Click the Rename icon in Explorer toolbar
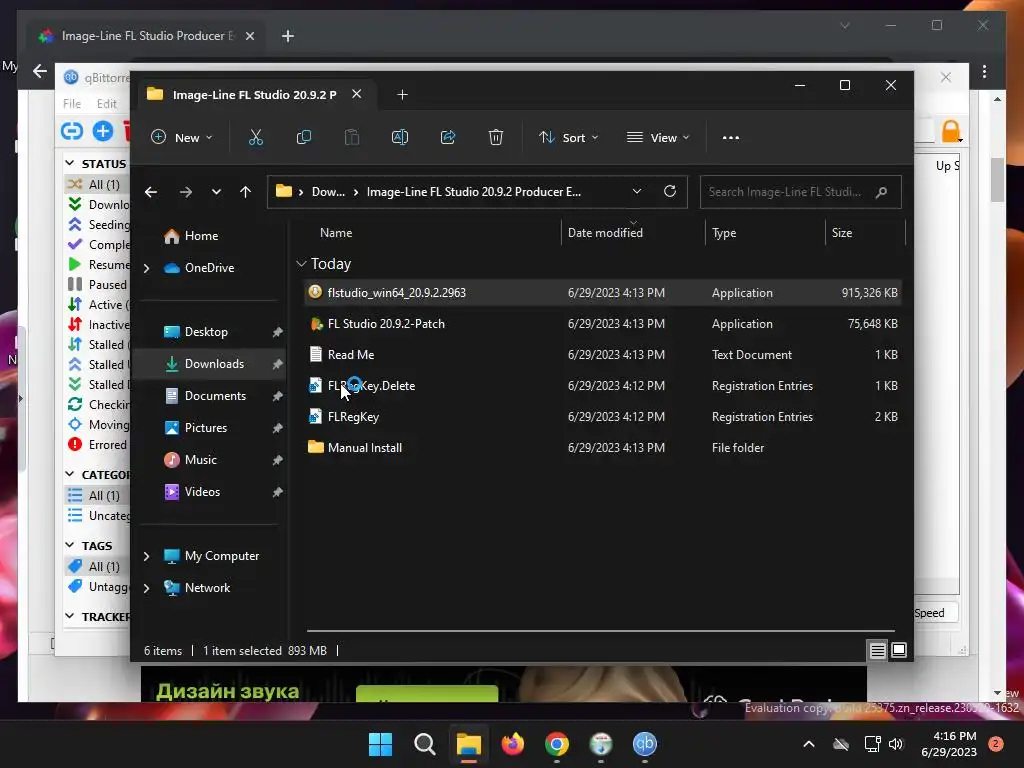The image size is (1024, 768). point(400,137)
